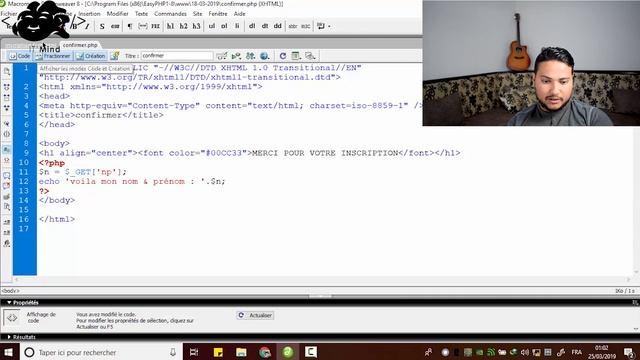
Task: Click the apply comment coding icon
Action: (7, 176)
